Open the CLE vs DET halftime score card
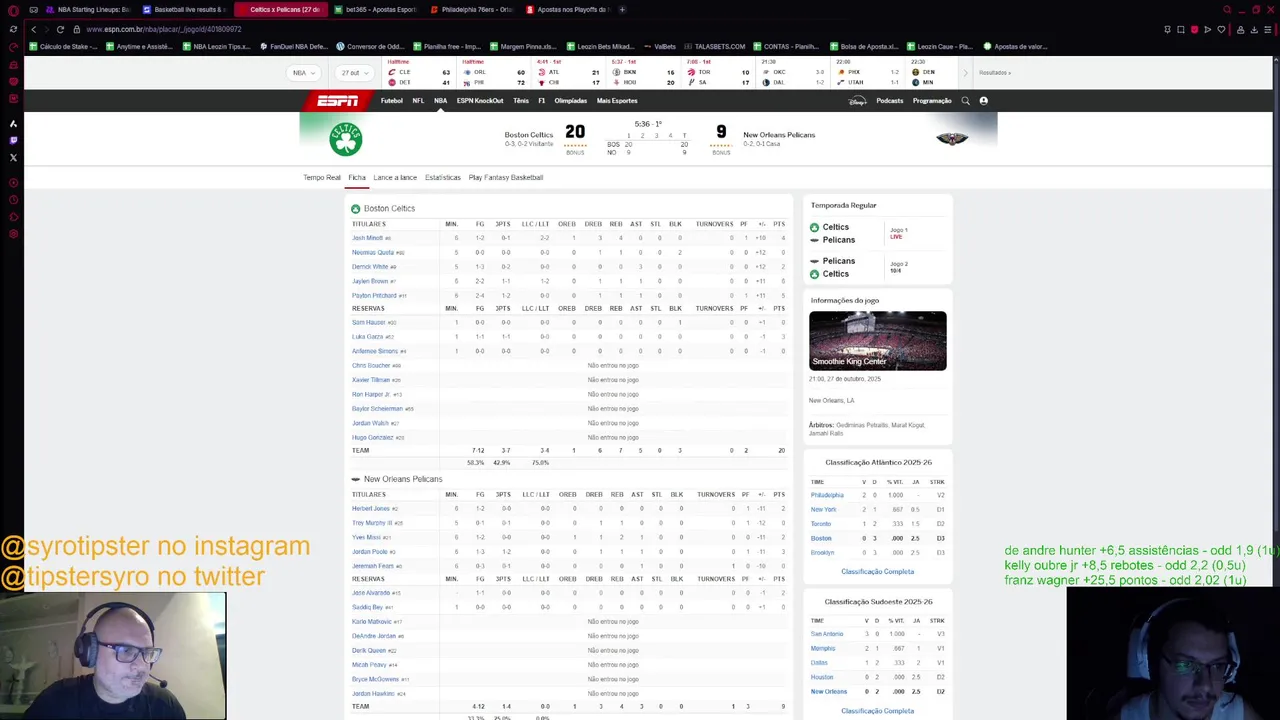1280x720 pixels. [418, 73]
